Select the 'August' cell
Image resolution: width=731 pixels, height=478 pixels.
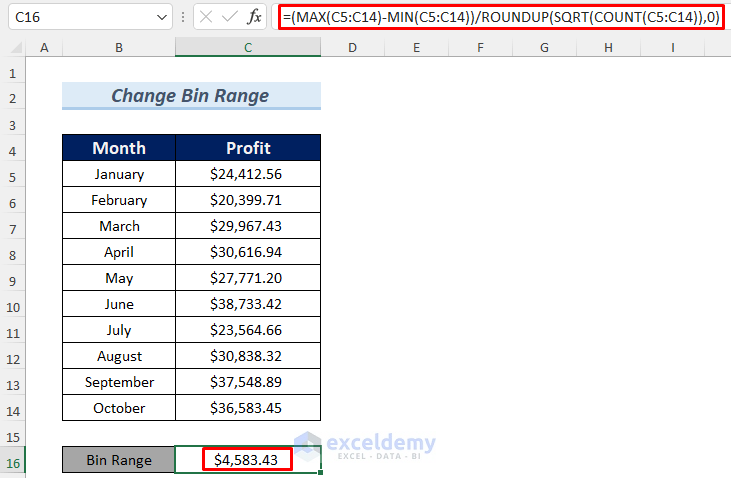[x=119, y=356]
